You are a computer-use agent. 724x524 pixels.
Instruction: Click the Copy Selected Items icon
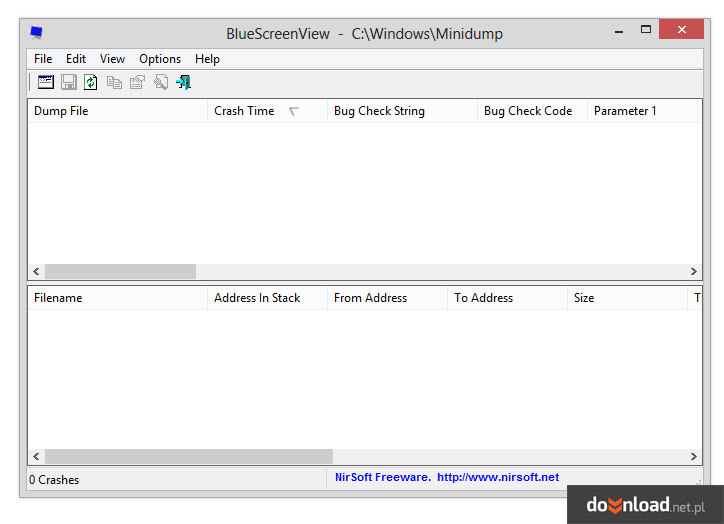point(114,82)
